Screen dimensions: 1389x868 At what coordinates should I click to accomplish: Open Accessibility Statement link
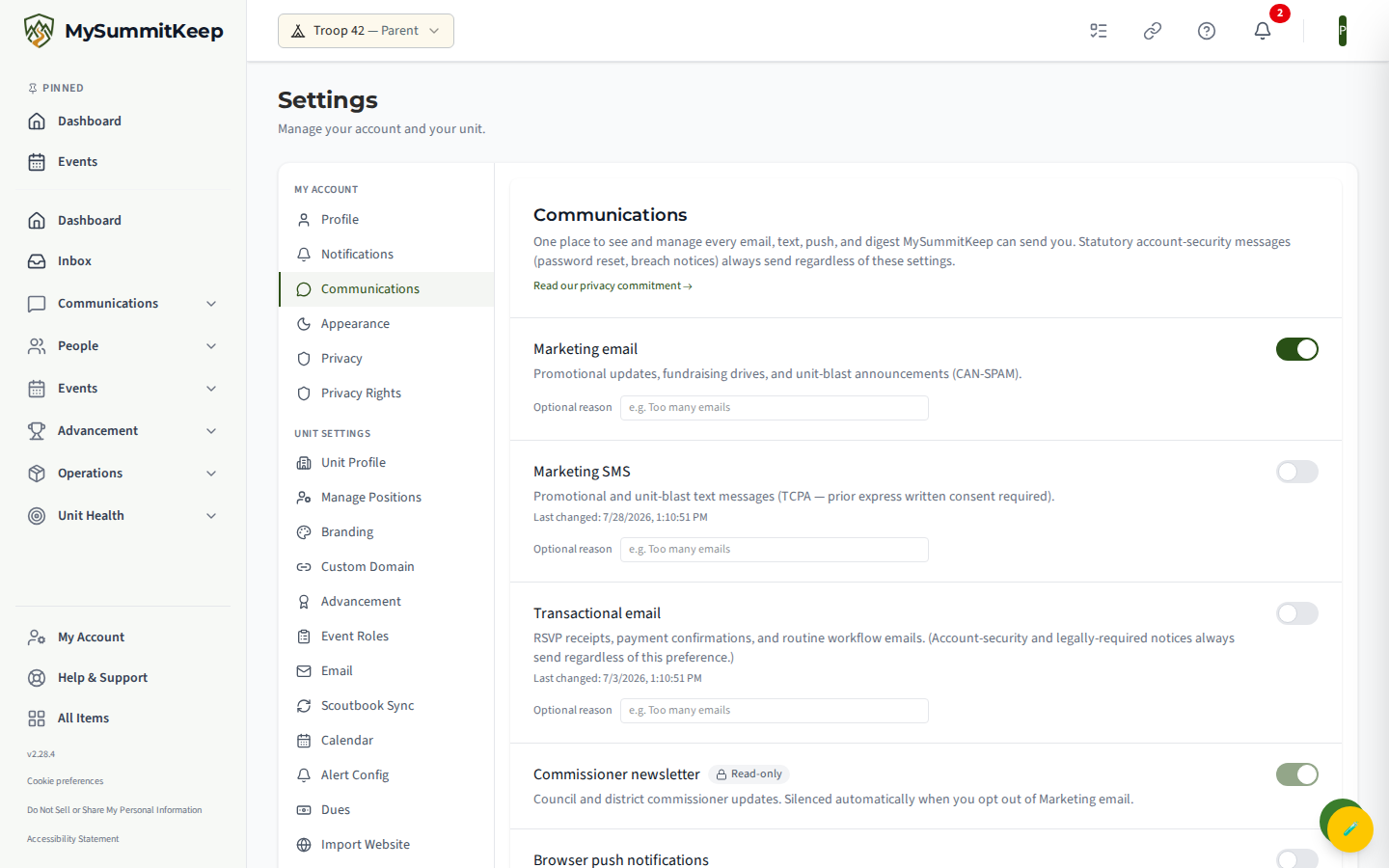coord(72,839)
